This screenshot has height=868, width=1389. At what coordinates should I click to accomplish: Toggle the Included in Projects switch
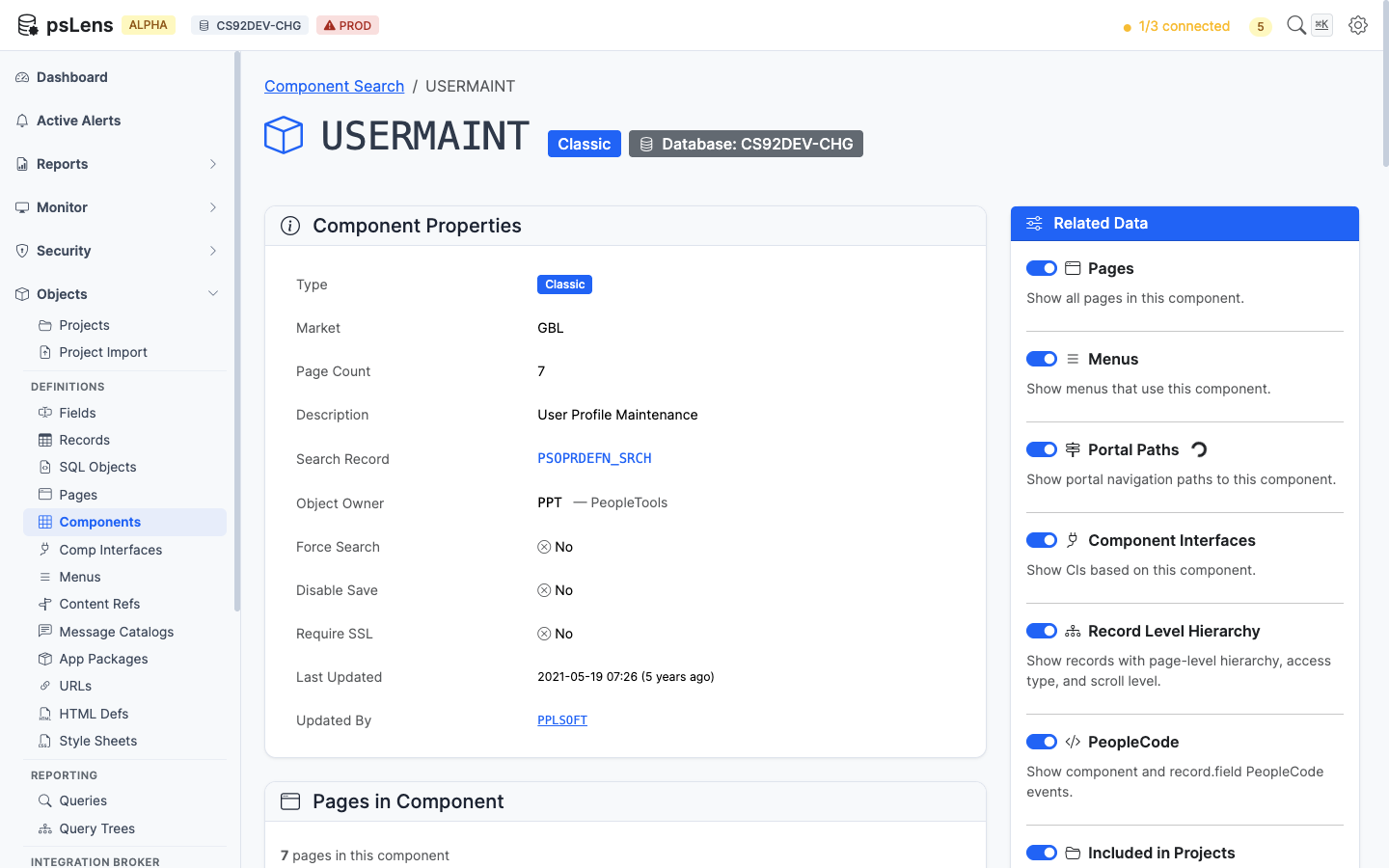[x=1042, y=853]
